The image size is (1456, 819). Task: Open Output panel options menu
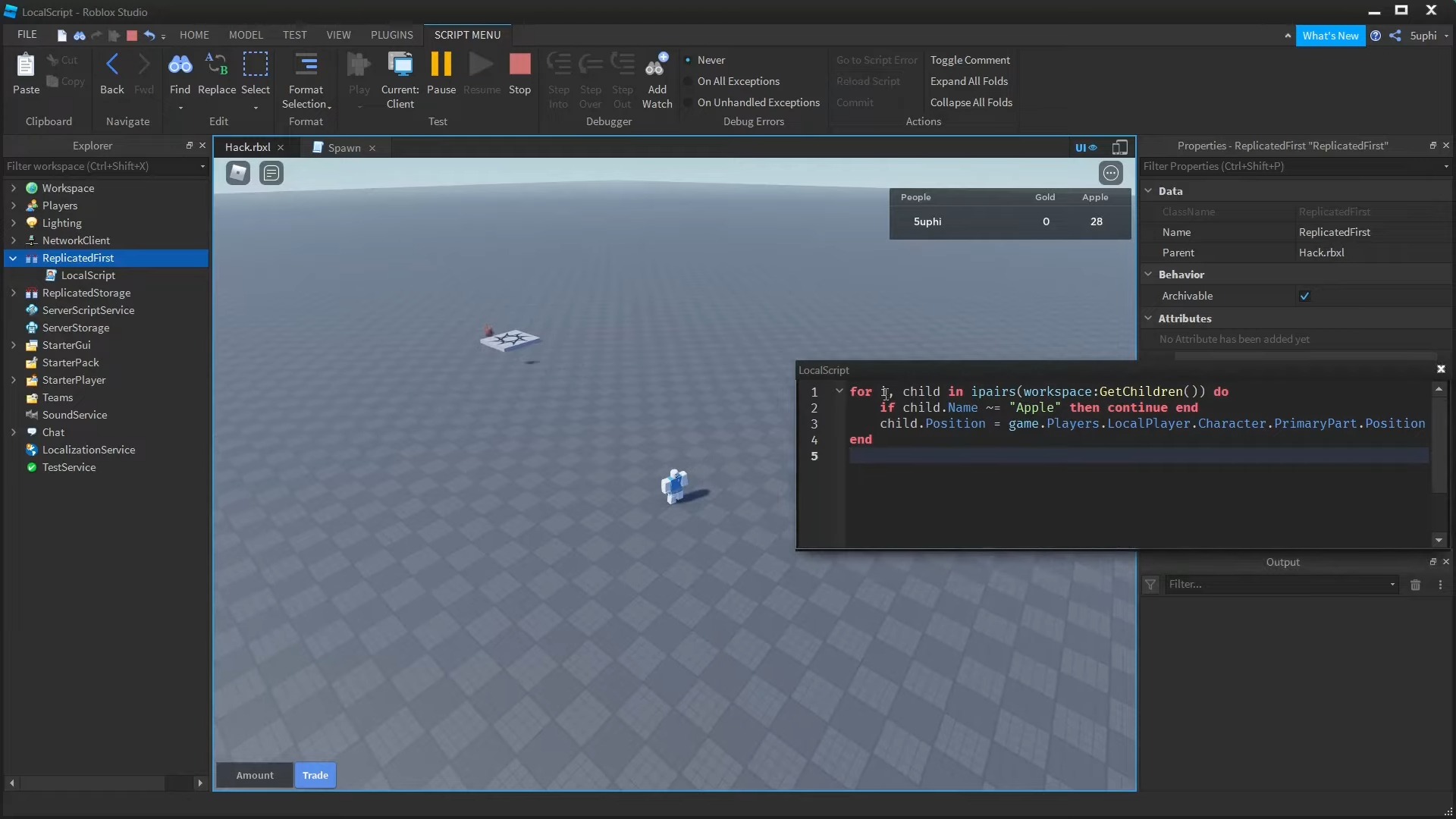[x=1440, y=584]
